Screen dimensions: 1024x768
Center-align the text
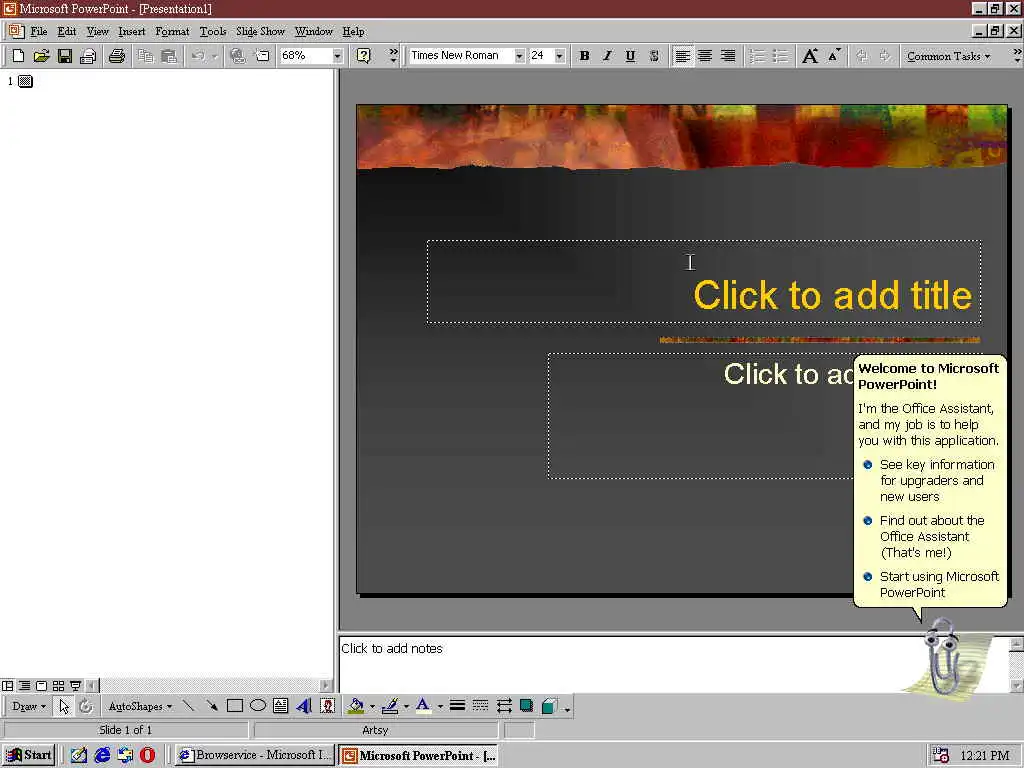[x=705, y=56]
